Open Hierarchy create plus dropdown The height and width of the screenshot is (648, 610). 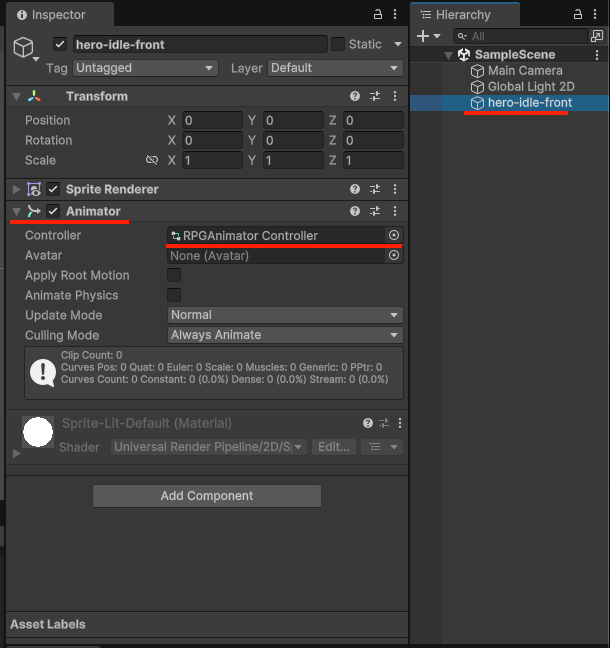click(428, 36)
